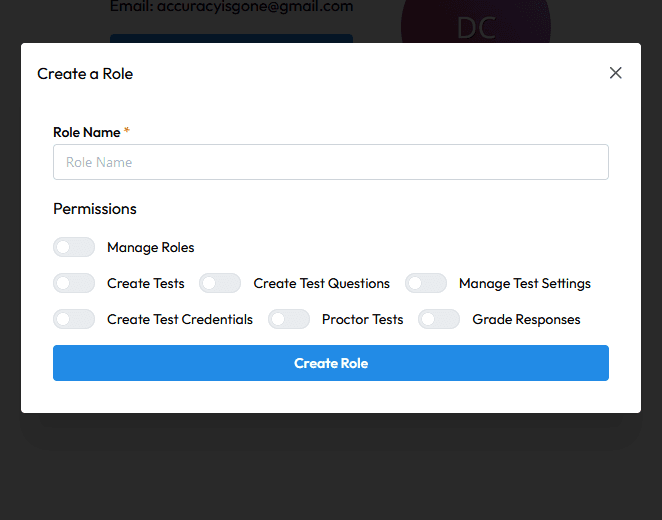Turn on the Create Tests switch
This screenshot has width=662, height=520.
pyautogui.click(x=74, y=283)
